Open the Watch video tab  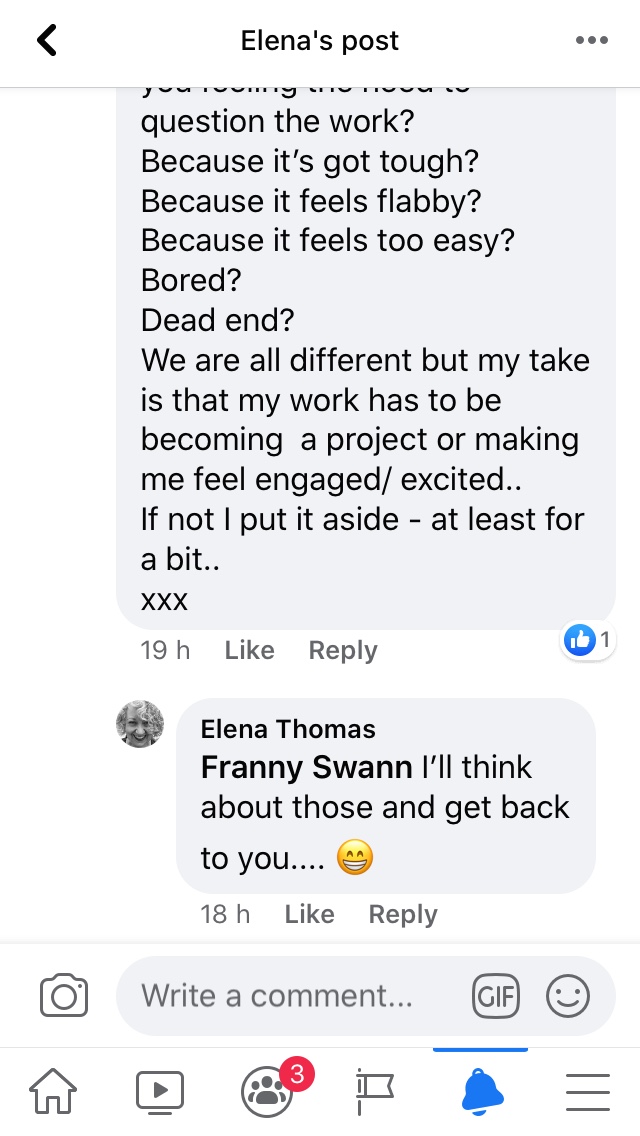tap(160, 1089)
